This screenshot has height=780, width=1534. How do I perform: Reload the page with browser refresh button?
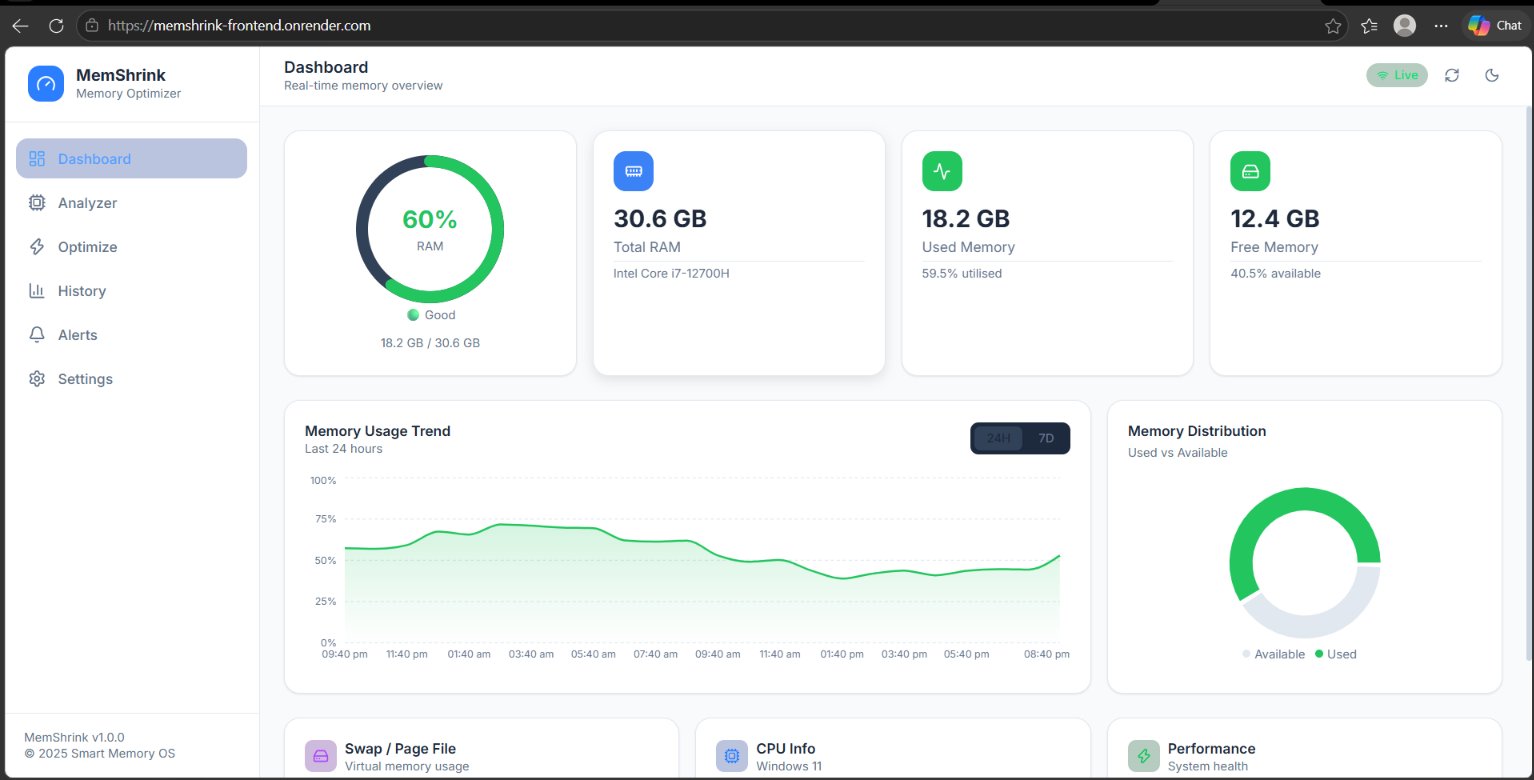(56, 26)
